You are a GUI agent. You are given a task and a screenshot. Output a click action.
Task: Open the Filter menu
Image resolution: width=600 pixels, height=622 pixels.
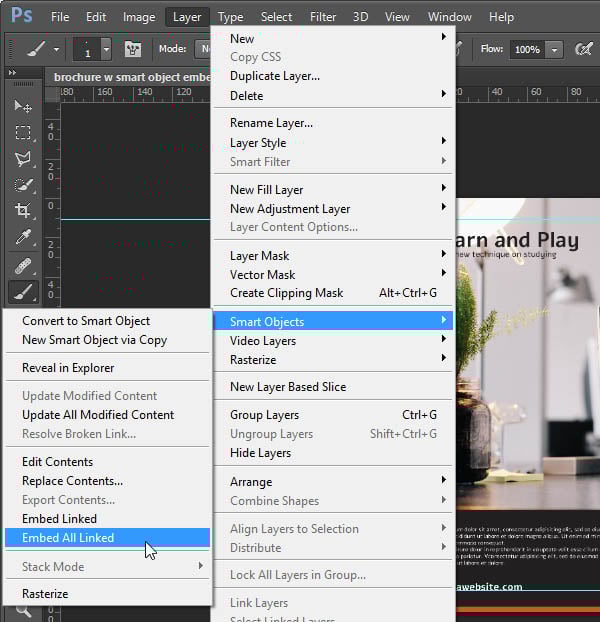pyautogui.click(x=323, y=17)
